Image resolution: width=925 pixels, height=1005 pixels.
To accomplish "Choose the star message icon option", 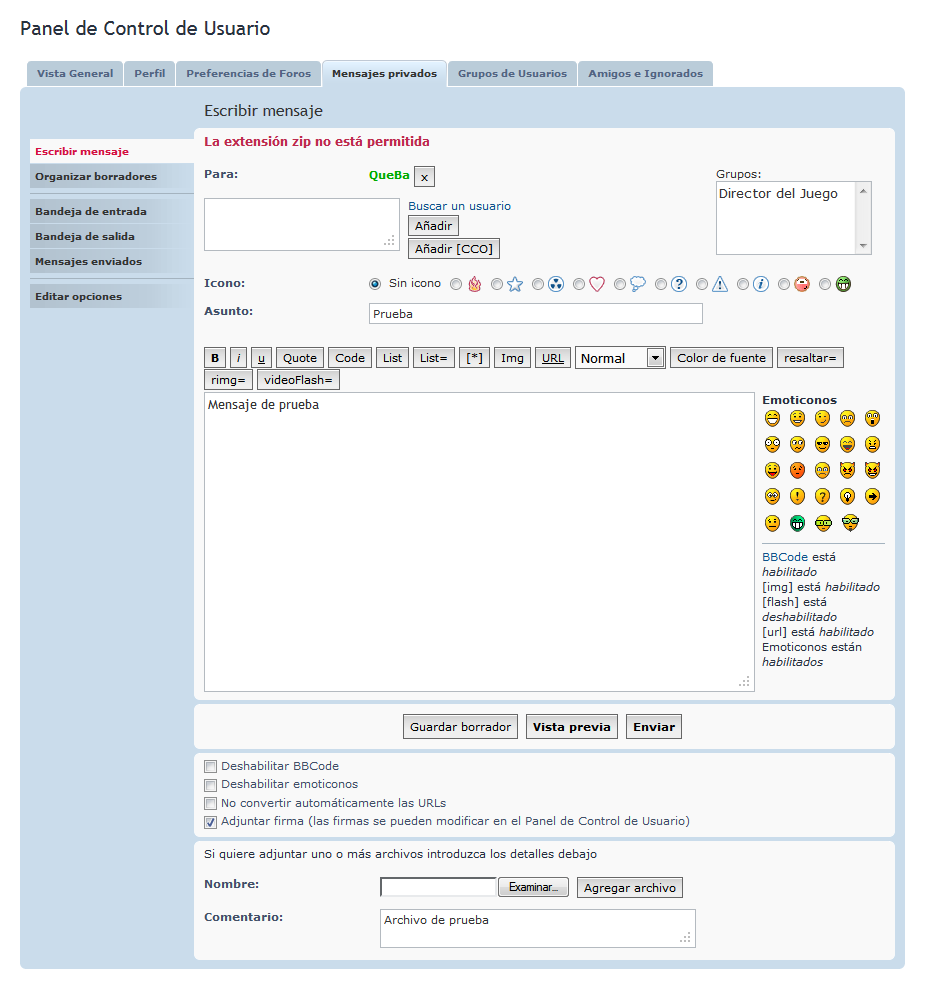I will 497,284.
